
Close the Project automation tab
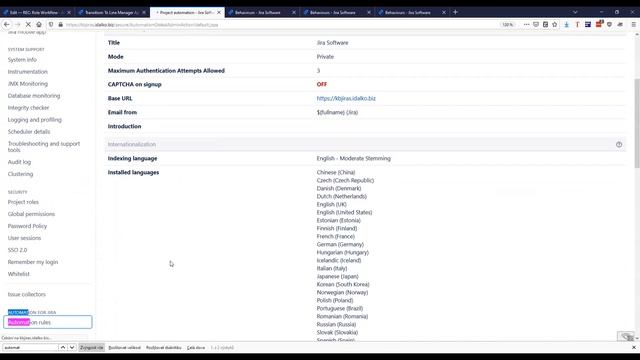[x=219, y=12]
